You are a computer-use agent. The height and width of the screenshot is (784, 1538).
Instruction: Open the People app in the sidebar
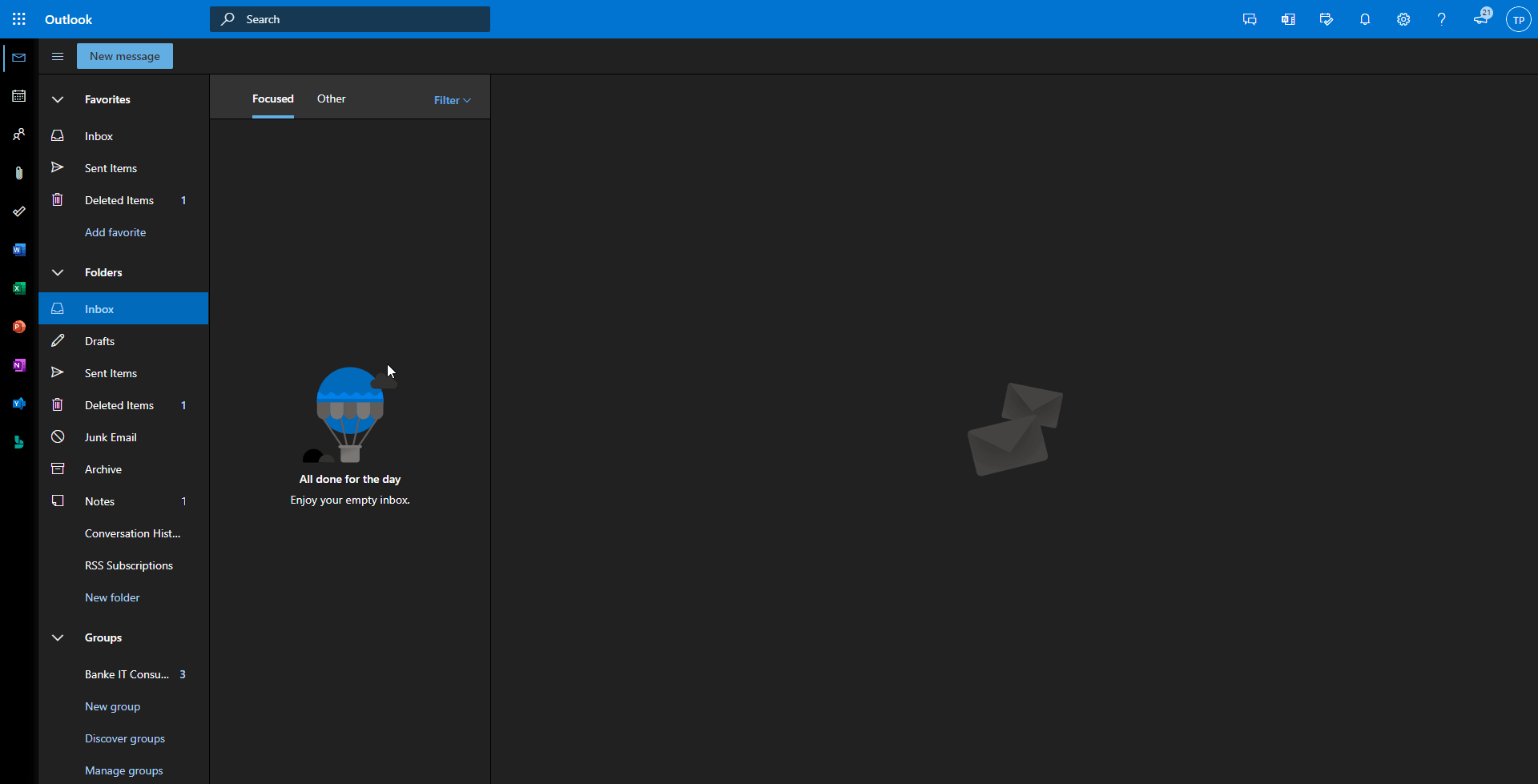[18, 134]
